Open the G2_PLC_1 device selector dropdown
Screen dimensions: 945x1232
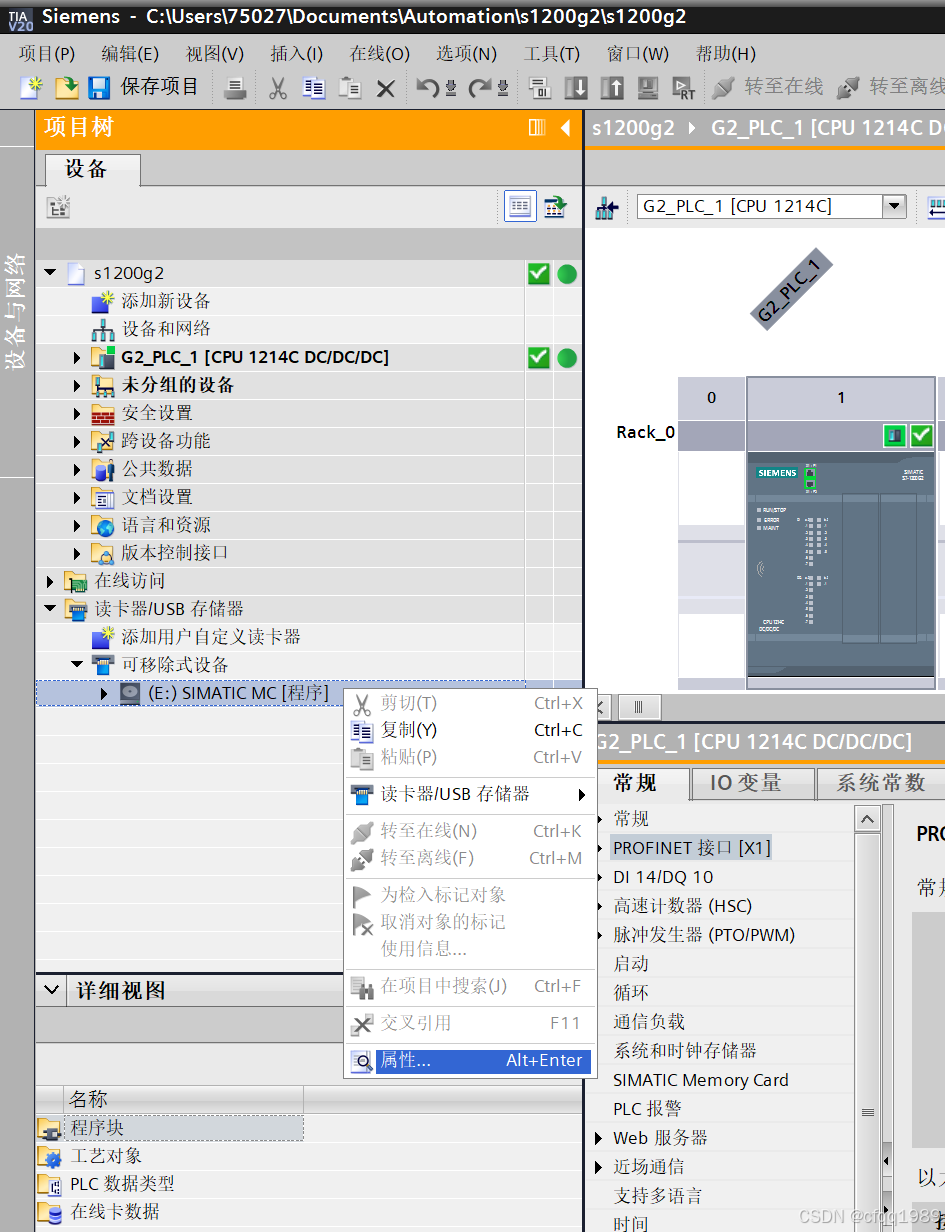[x=895, y=207]
